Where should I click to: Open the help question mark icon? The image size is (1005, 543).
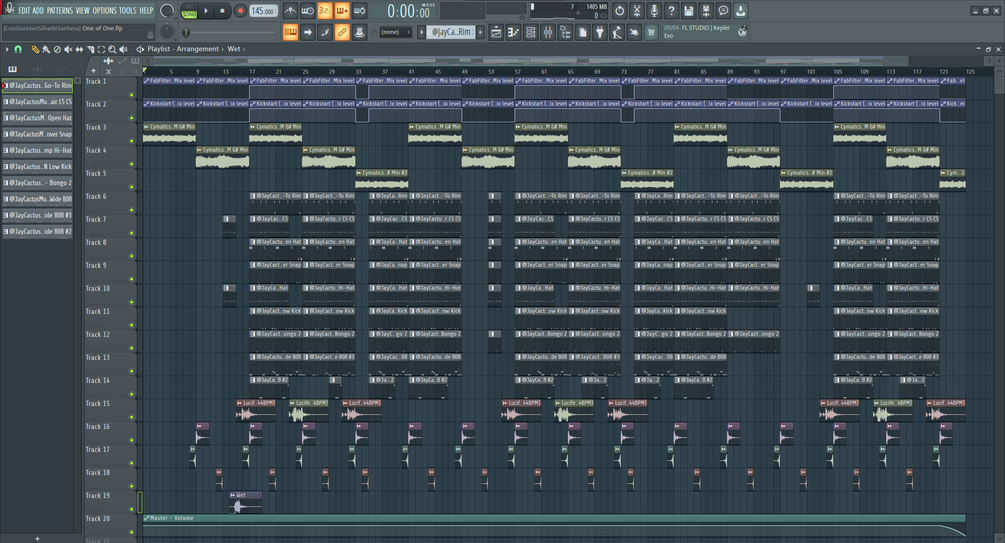[671, 11]
